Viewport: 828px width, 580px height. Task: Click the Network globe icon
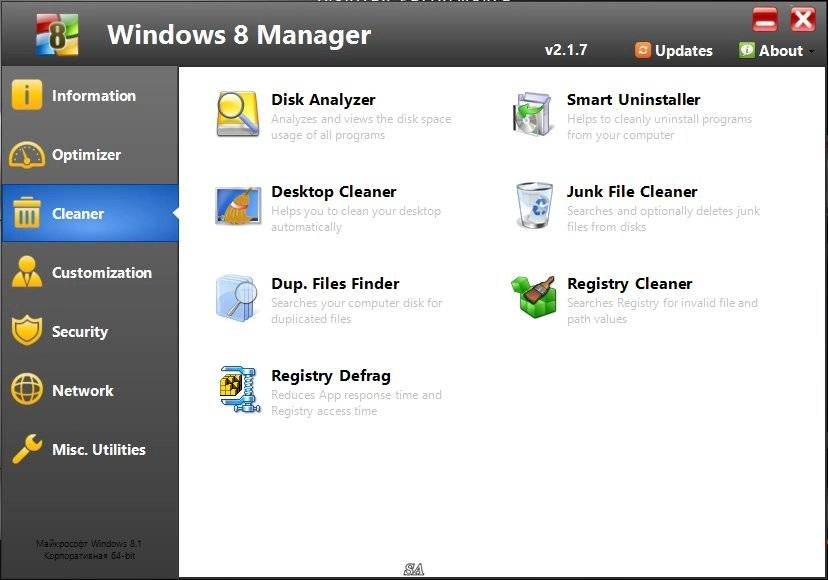coord(26,389)
